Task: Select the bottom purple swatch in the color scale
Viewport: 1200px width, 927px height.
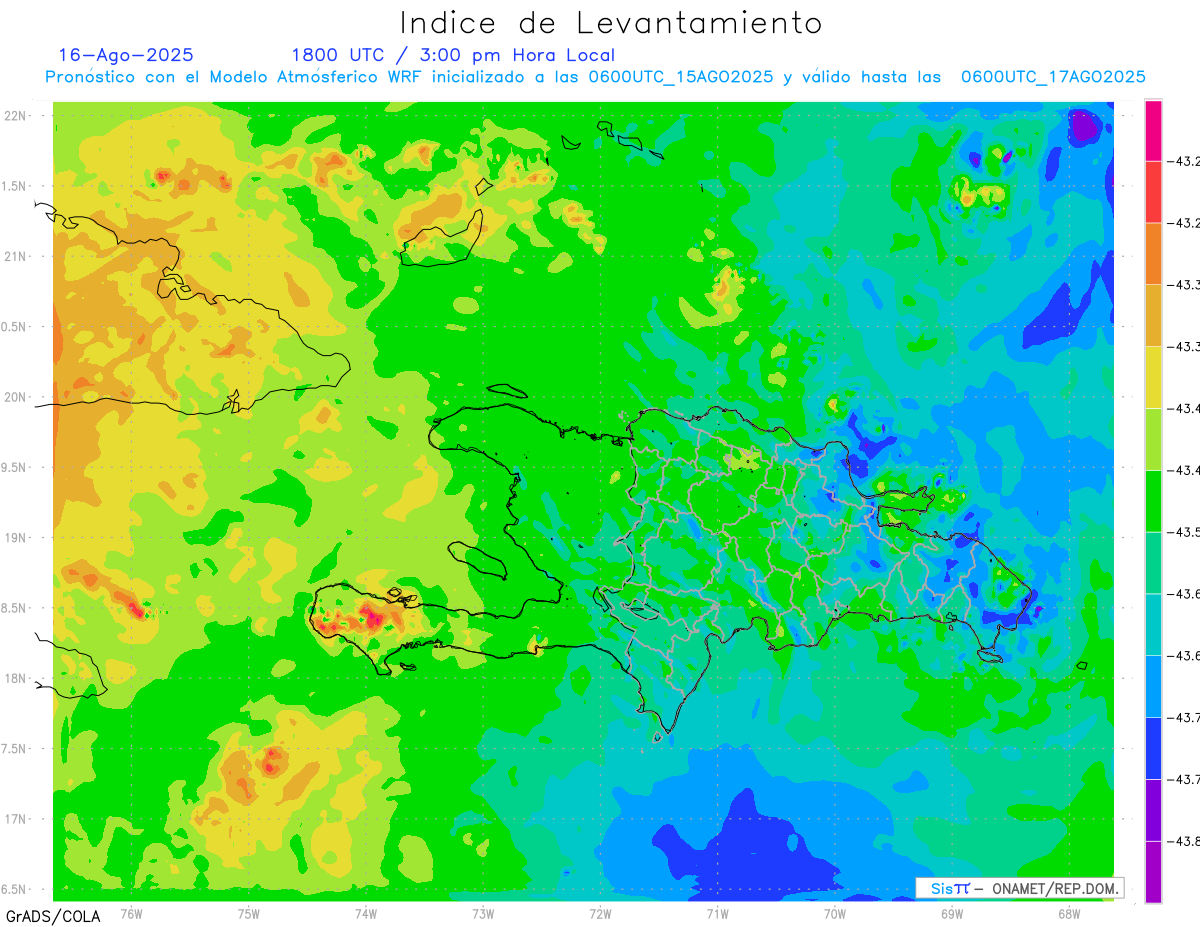Action: pyautogui.click(x=1153, y=871)
